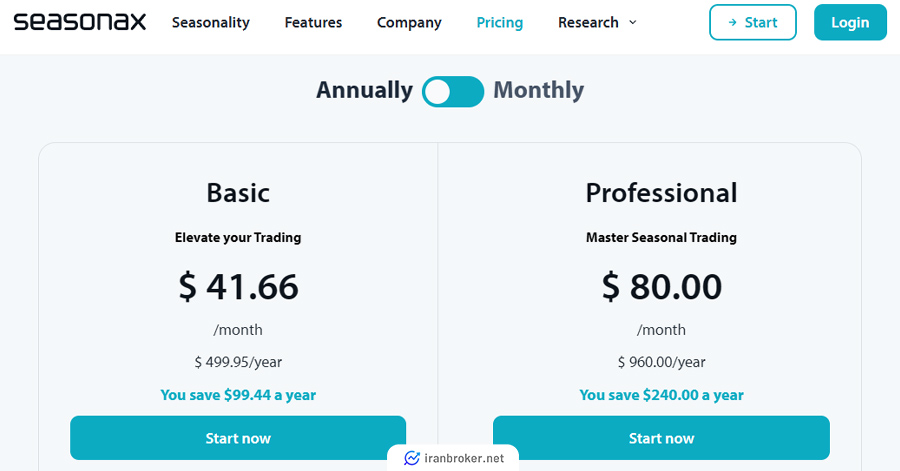
Task: Select the Annually billing label
Action: pyautogui.click(x=364, y=90)
